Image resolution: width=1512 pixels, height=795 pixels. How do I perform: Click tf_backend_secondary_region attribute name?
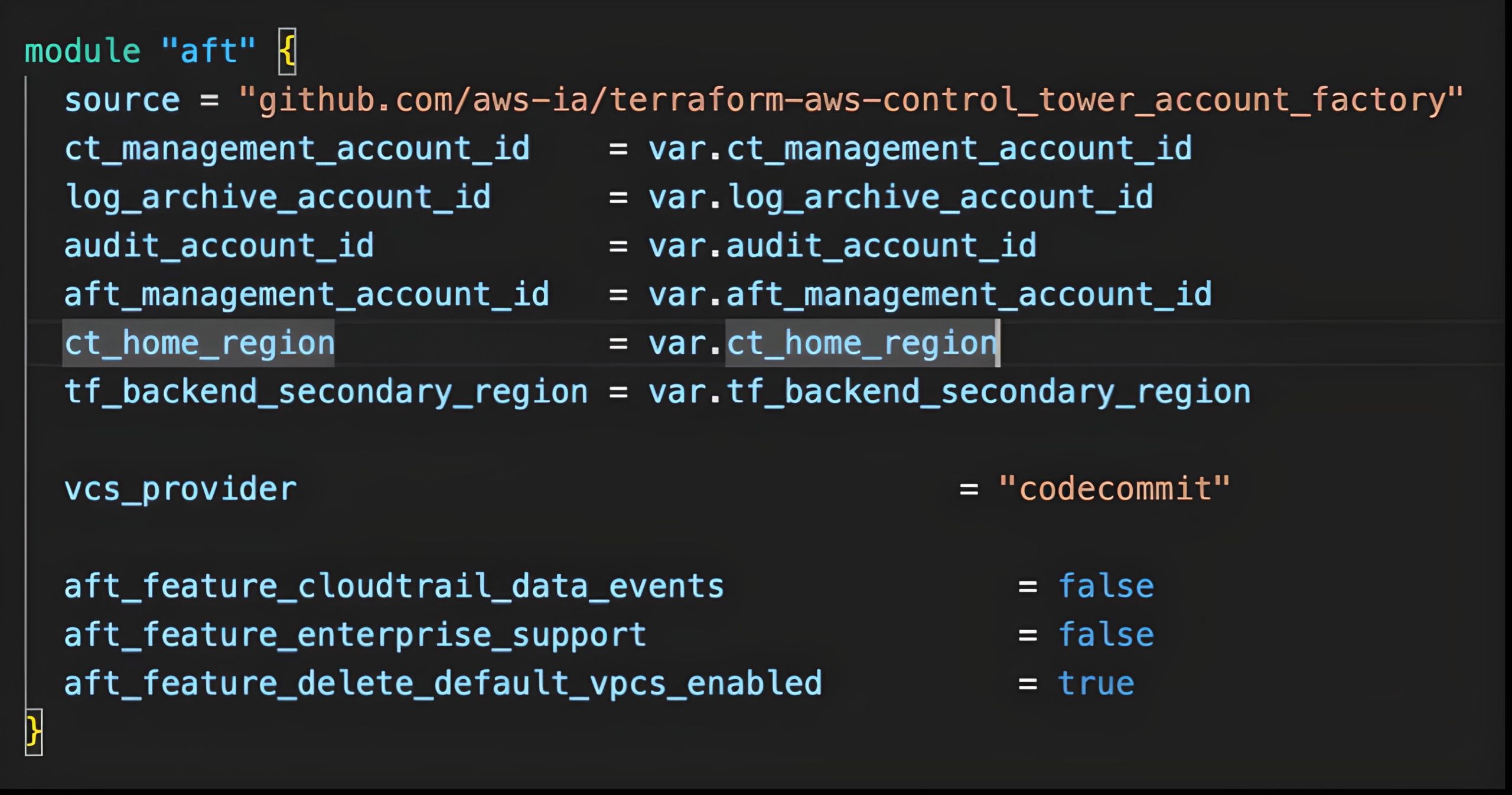[x=326, y=392]
